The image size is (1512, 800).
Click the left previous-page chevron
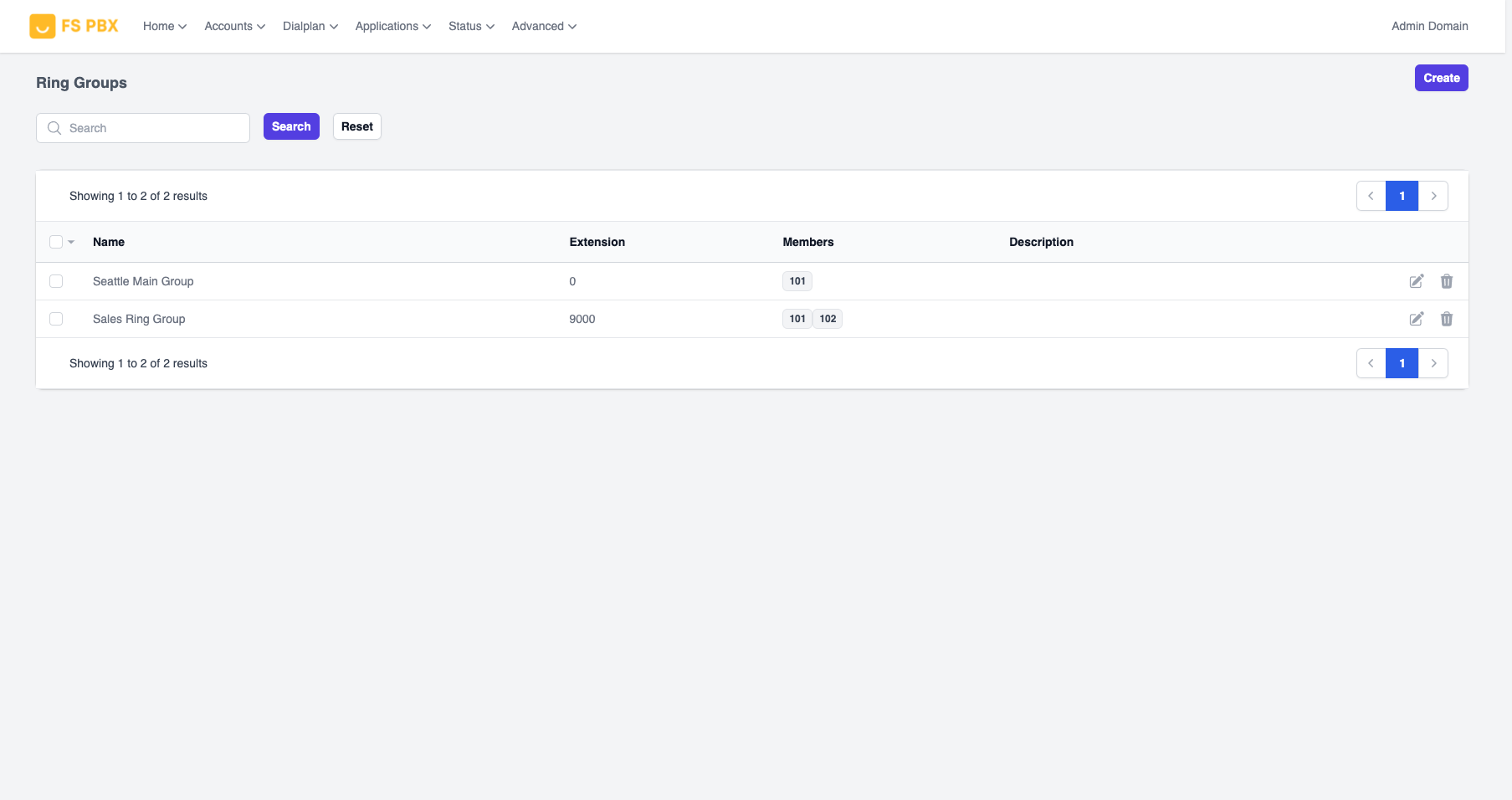coord(1371,195)
